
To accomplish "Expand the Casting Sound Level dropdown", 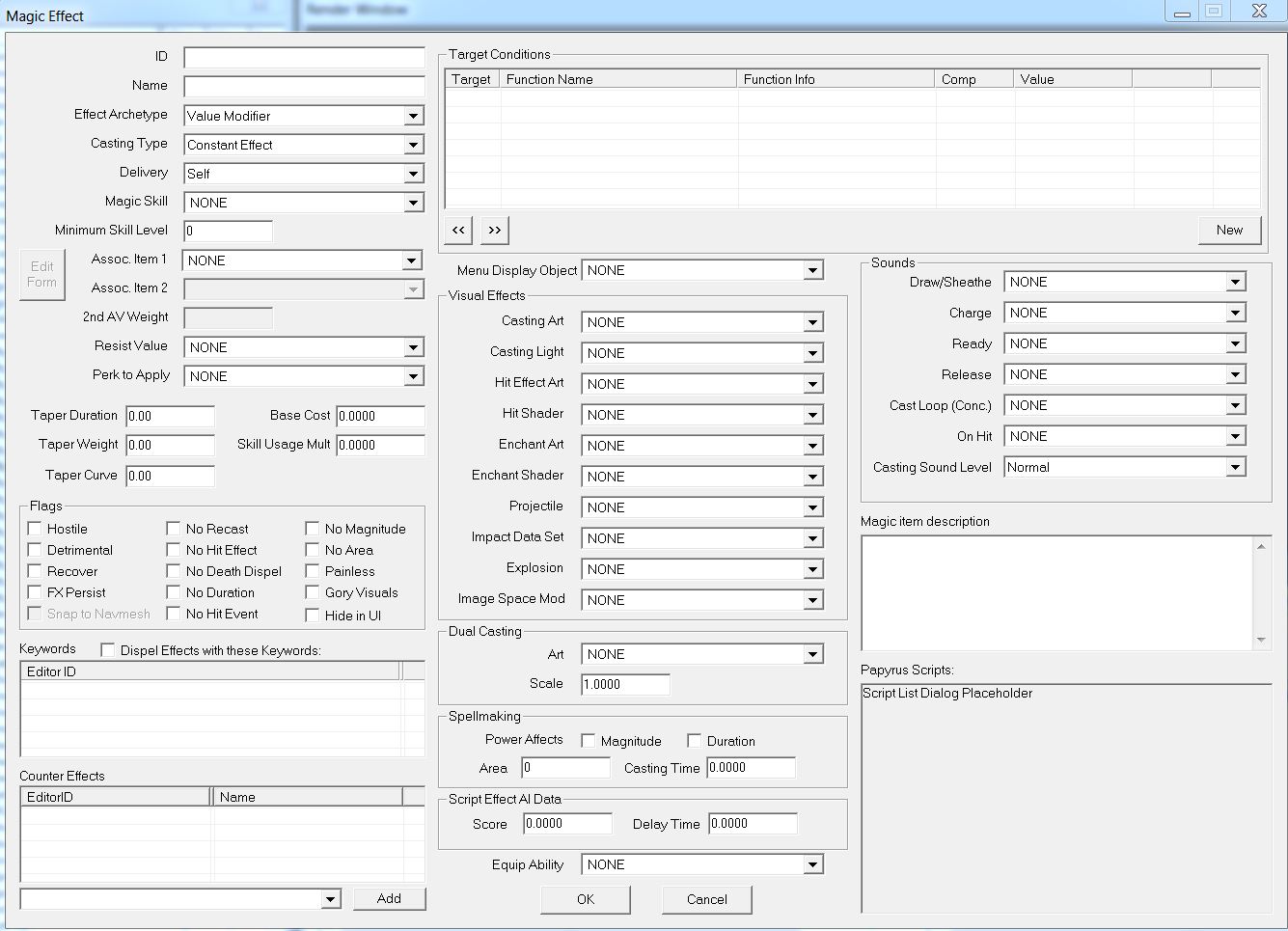I will tap(1235, 467).
